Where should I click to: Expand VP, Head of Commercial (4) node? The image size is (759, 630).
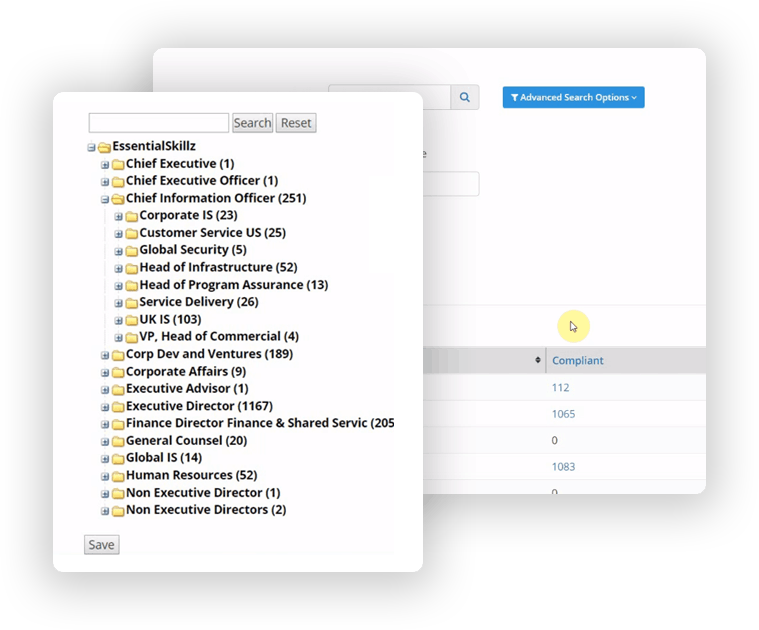tap(119, 337)
